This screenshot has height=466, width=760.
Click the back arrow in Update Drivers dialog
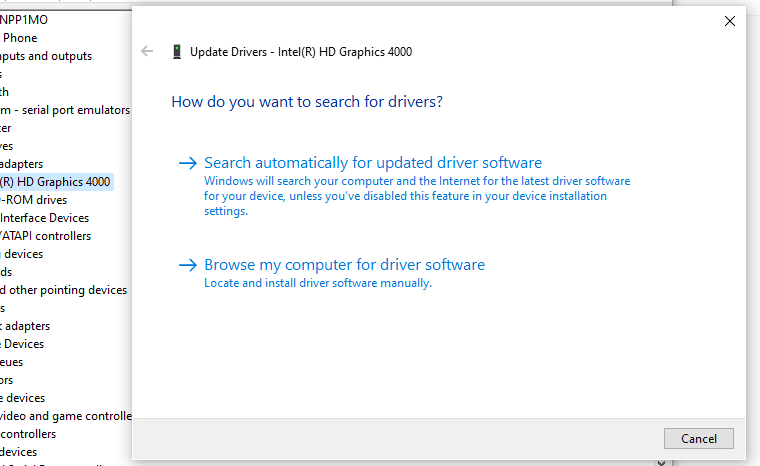point(147,51)
